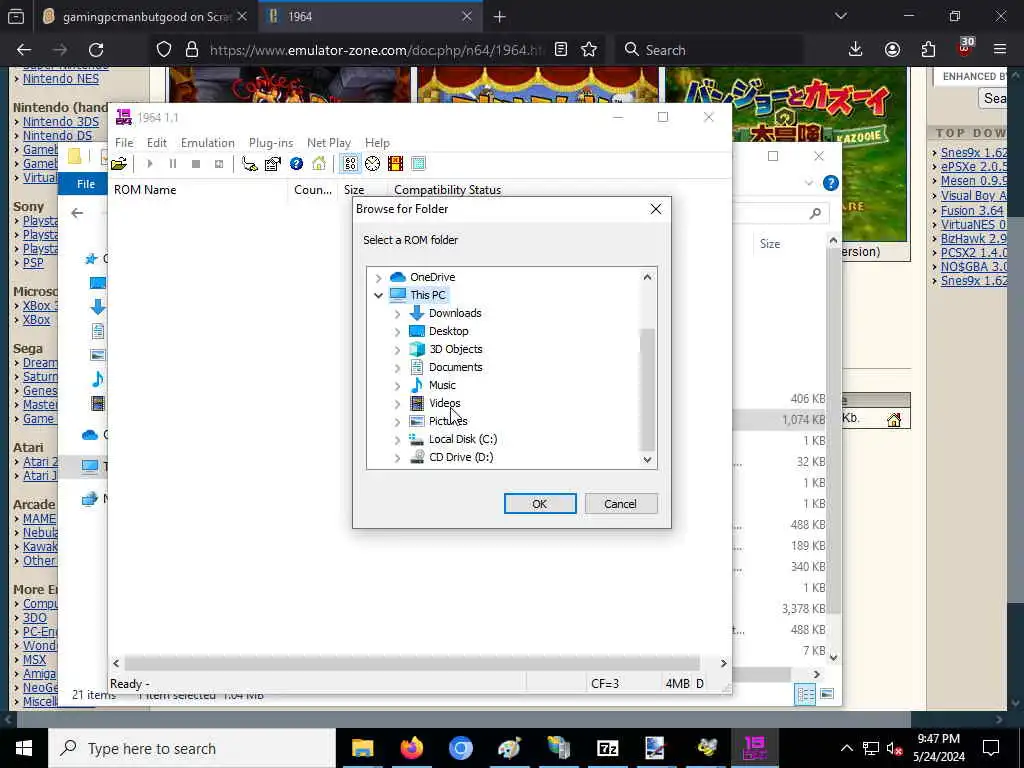
Task: Open the Edit menu in 1964
Action: 157,142
